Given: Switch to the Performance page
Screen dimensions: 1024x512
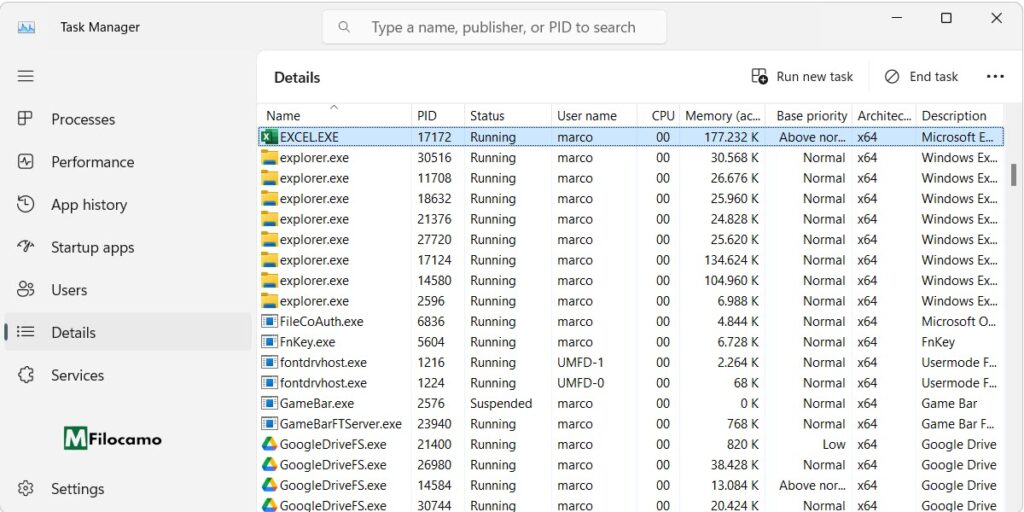Looking at the screenshot, I should point(128,161).
